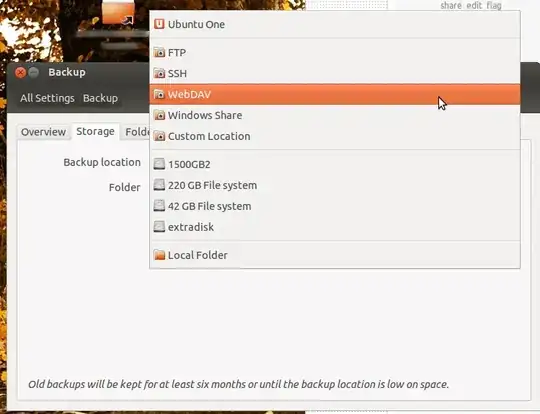The height and width of the screenshot is (414, 540).
Task: Click the Backup location label
Action: tap(102, 162)
